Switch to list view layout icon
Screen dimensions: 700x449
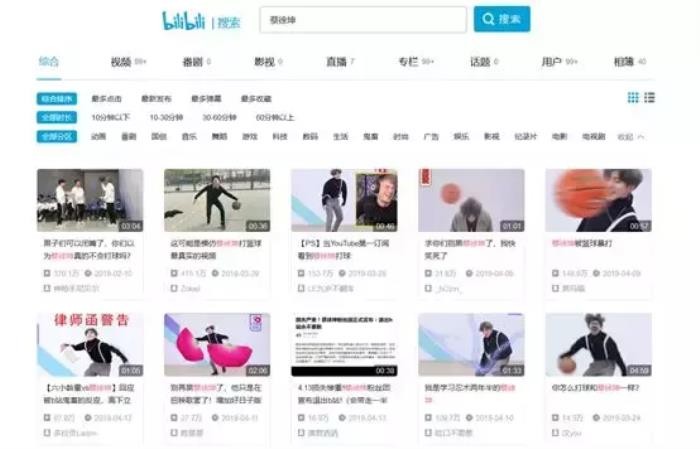tap(650, 98)
